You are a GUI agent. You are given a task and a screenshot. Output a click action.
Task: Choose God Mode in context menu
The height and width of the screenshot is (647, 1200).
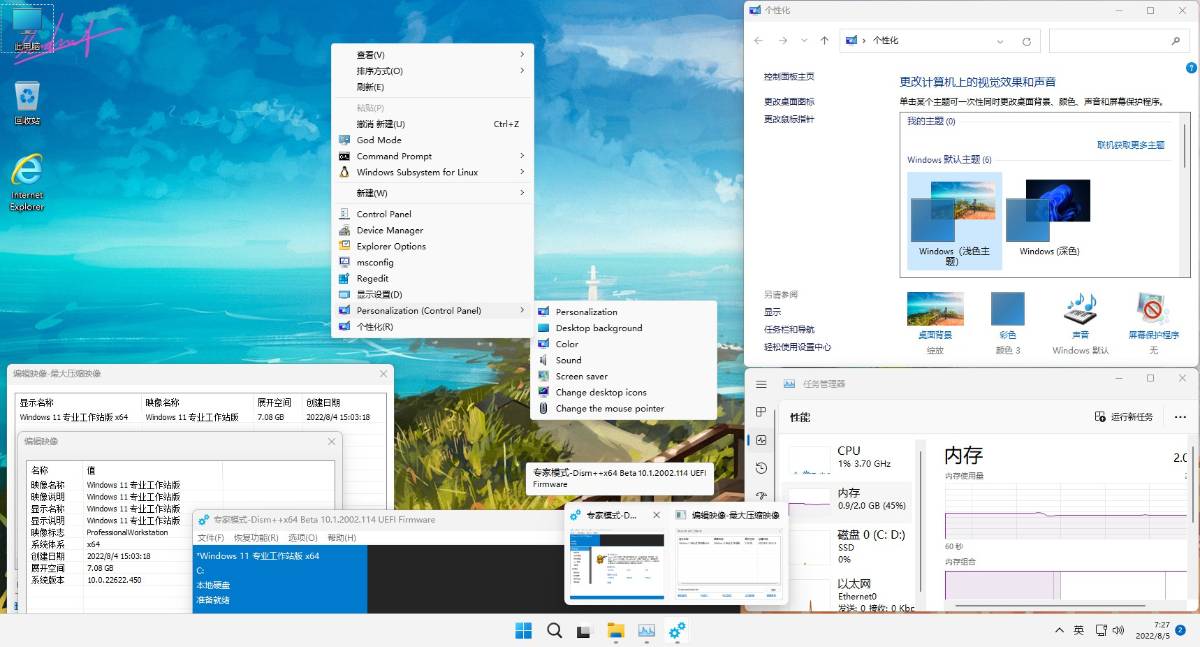click(432, 140)
